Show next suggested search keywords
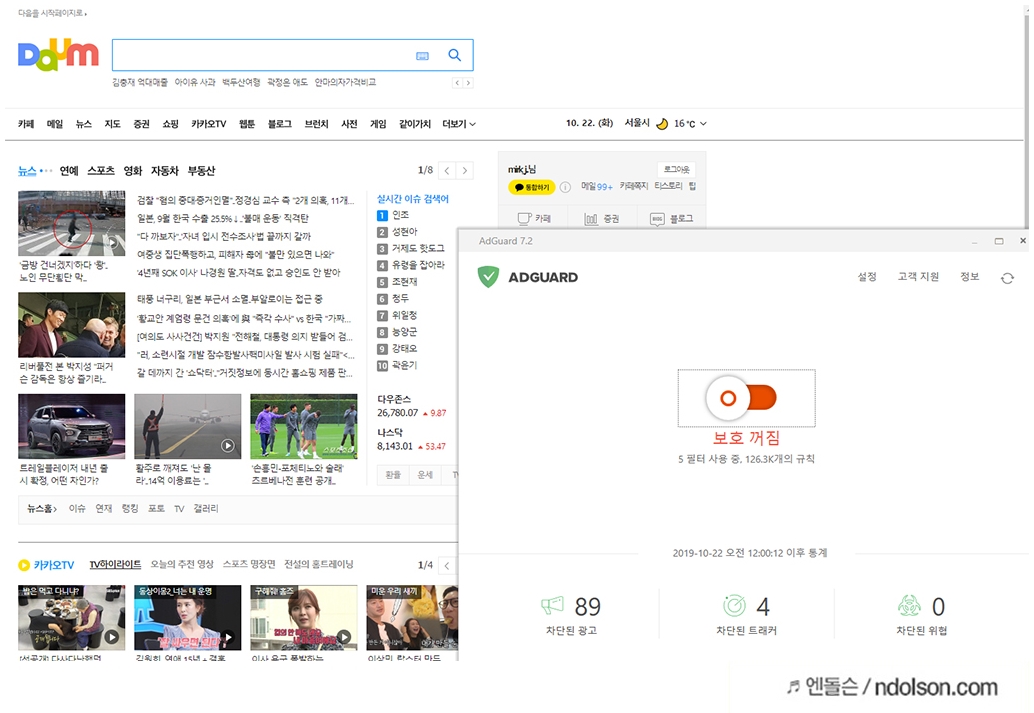The image size is (1034, 713). click(468, 82)
